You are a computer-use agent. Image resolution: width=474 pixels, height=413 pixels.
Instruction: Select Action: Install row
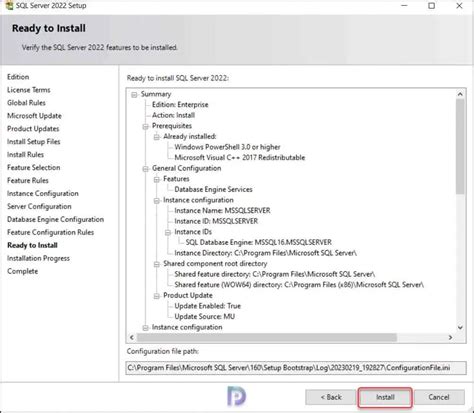point(173,115)
